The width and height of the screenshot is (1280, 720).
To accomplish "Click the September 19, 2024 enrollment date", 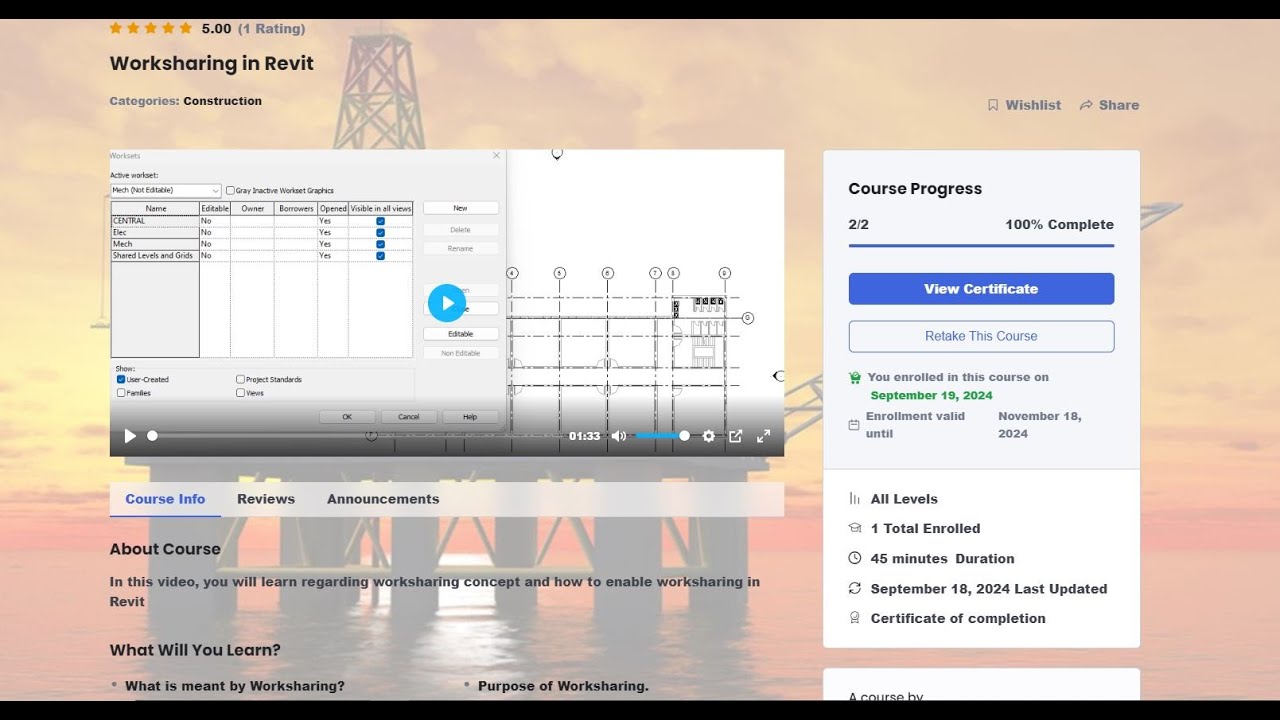I will click(x=931, y=396).
